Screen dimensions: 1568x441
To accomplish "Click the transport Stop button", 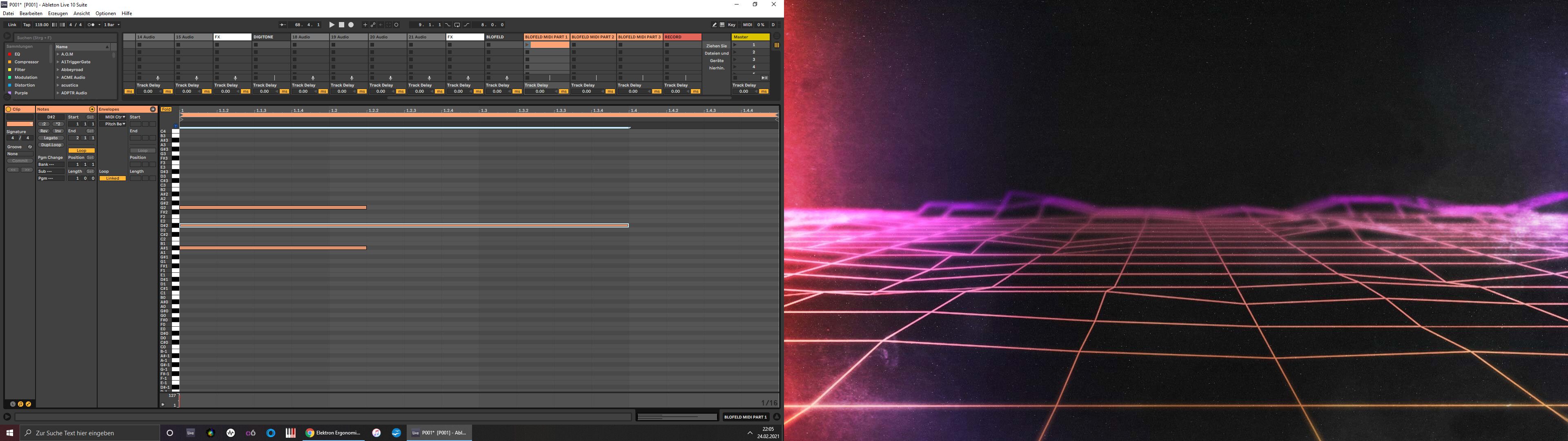I will 341,25.
